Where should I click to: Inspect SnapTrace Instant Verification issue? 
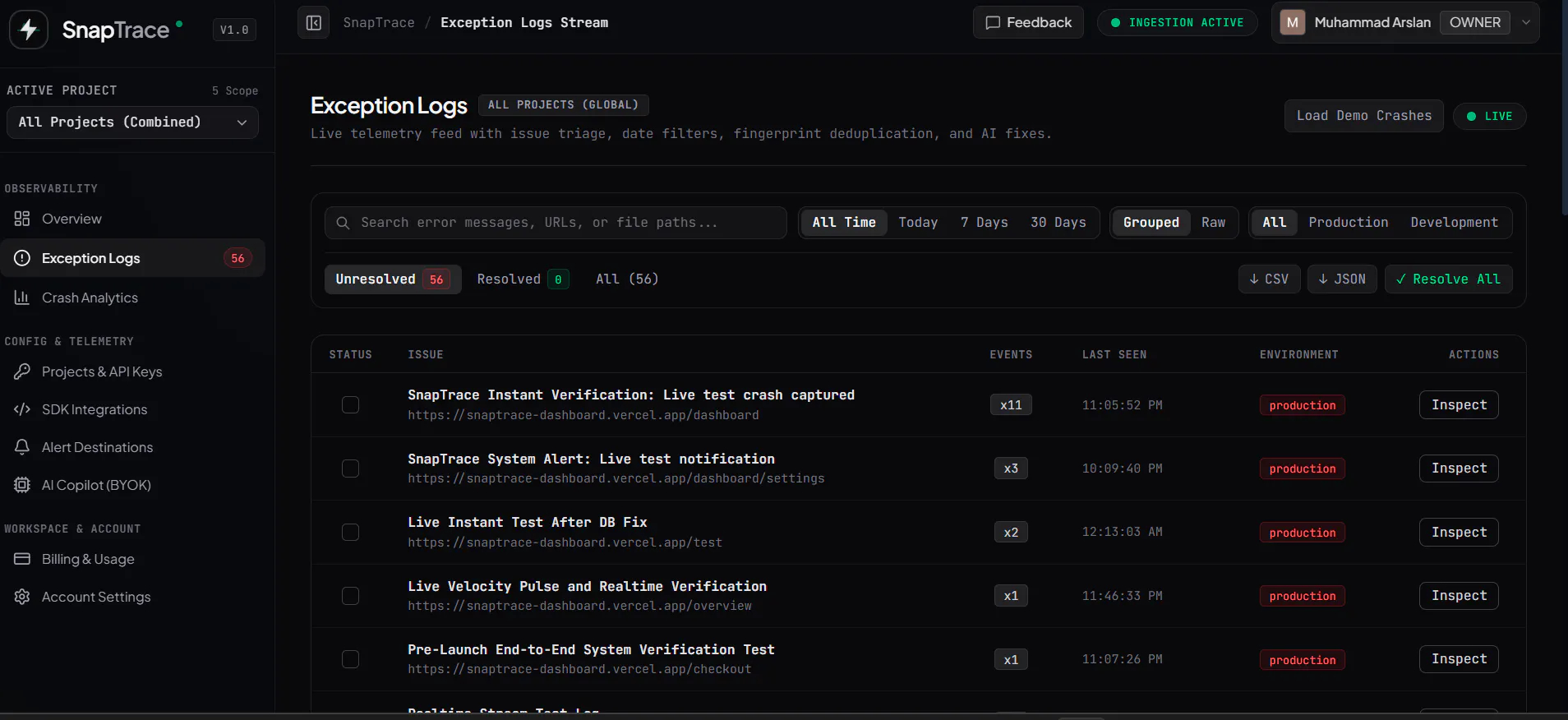coord(1459,405)
